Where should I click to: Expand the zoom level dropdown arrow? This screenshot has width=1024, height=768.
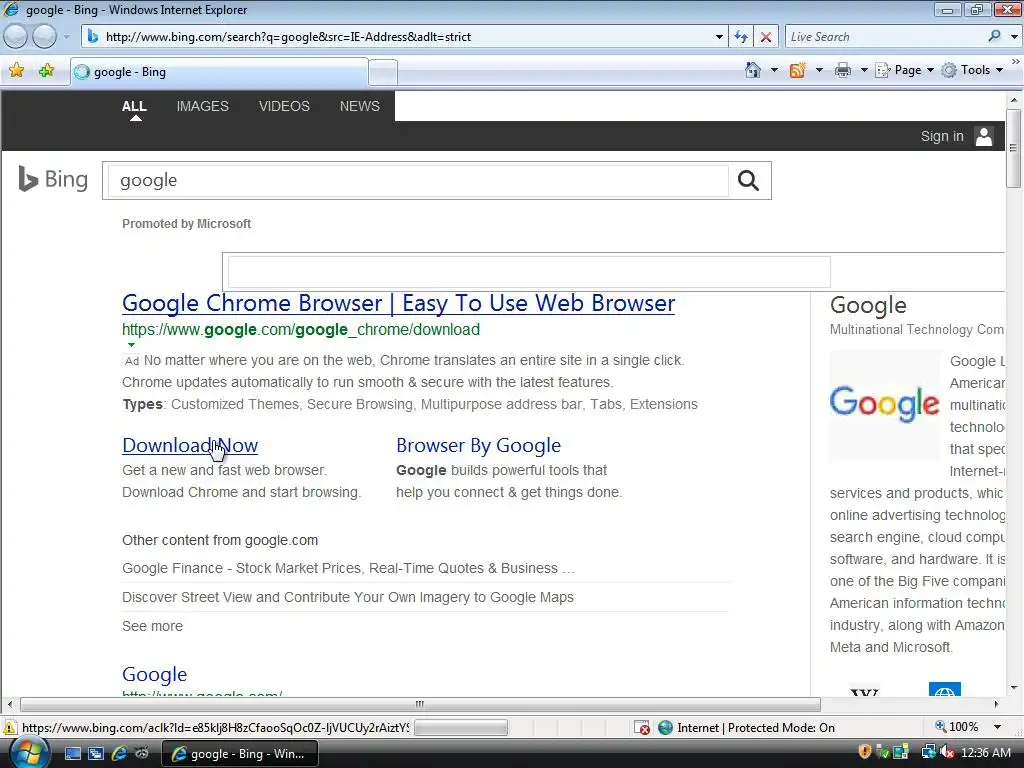pos(998,727)
